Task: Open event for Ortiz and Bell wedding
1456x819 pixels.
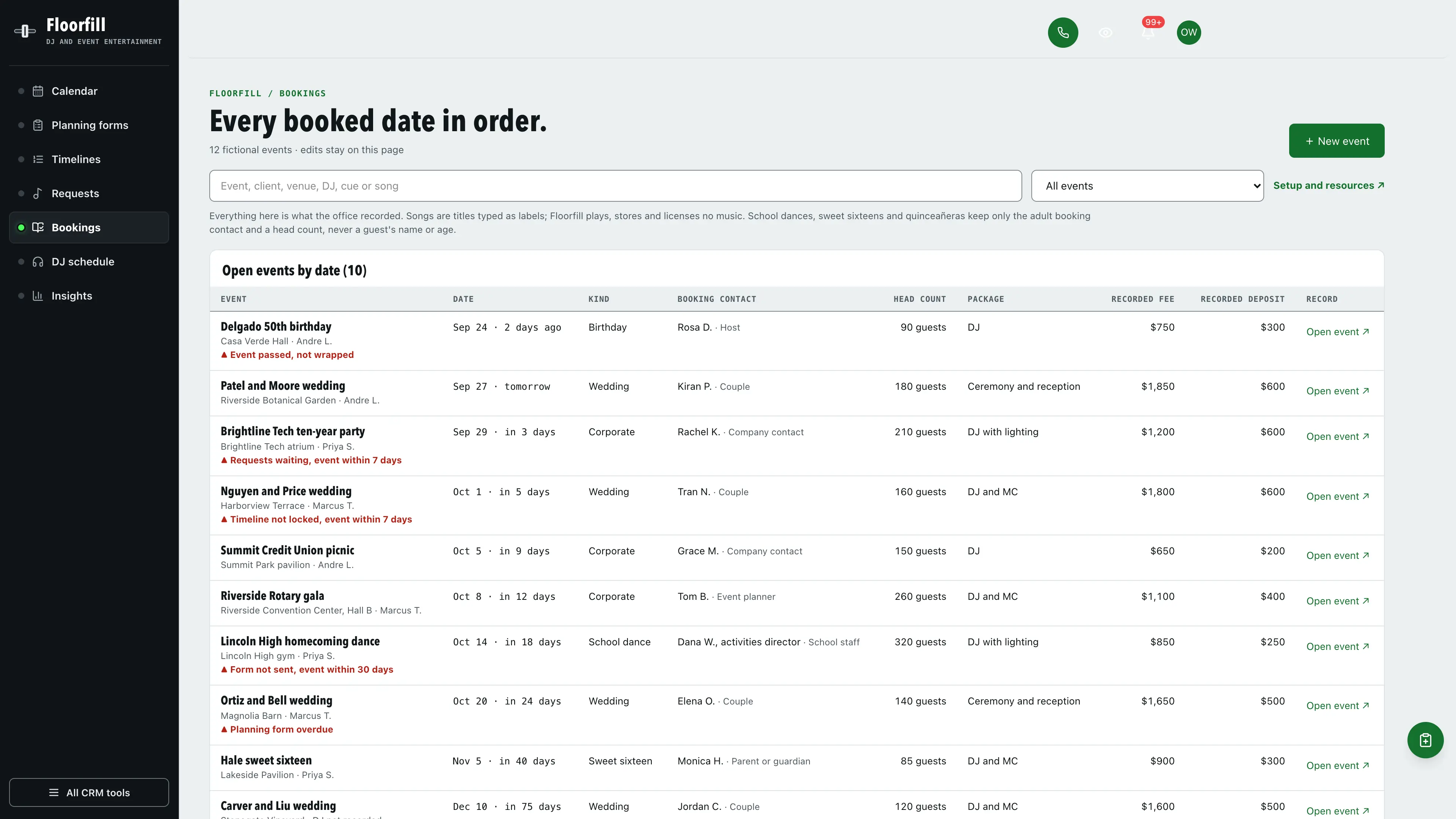Action: (1337, 706)
